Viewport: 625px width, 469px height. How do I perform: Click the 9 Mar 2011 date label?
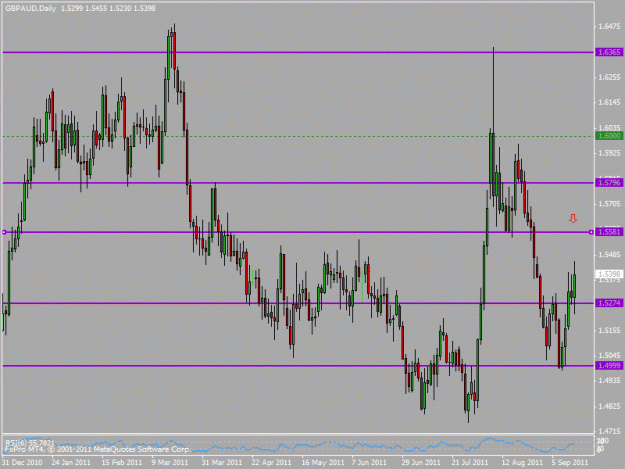[169, 462]
